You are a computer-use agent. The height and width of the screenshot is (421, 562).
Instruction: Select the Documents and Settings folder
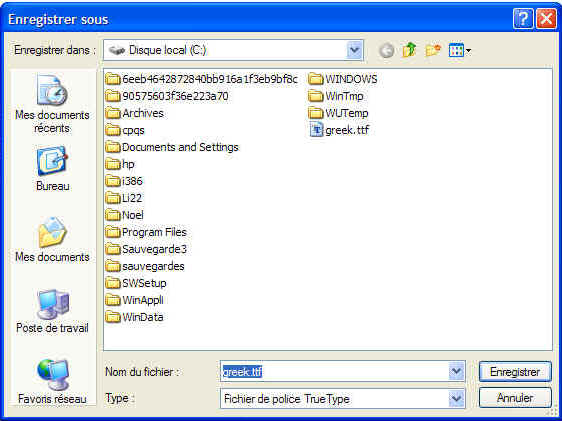pos(172,147)
